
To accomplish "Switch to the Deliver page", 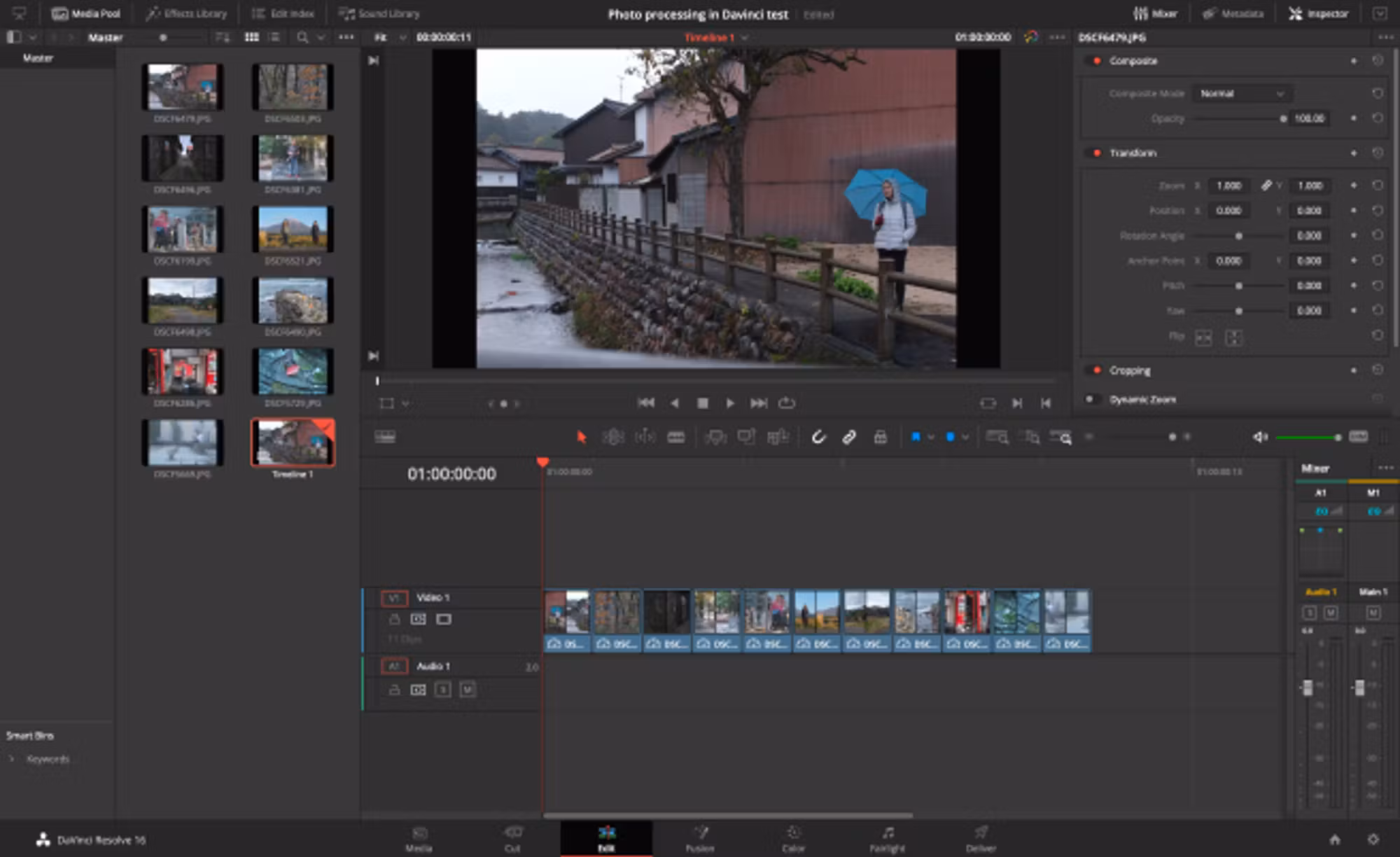I will click(x=981, y=839).
